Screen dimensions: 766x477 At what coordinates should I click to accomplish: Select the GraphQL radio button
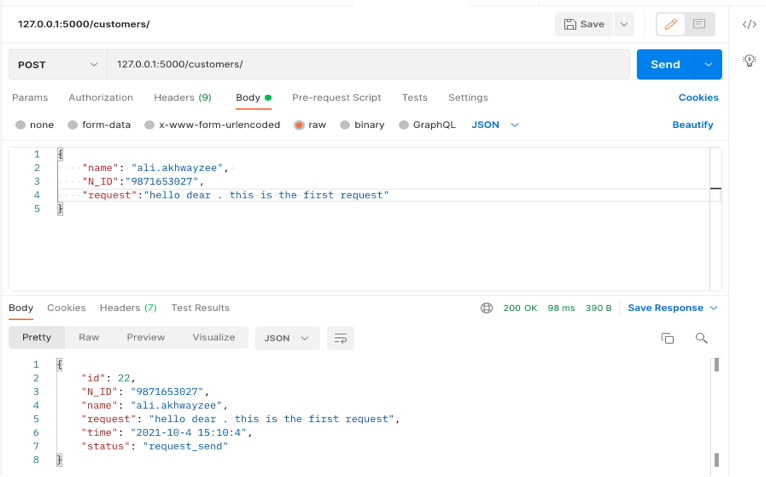click(x=404, y=125)
